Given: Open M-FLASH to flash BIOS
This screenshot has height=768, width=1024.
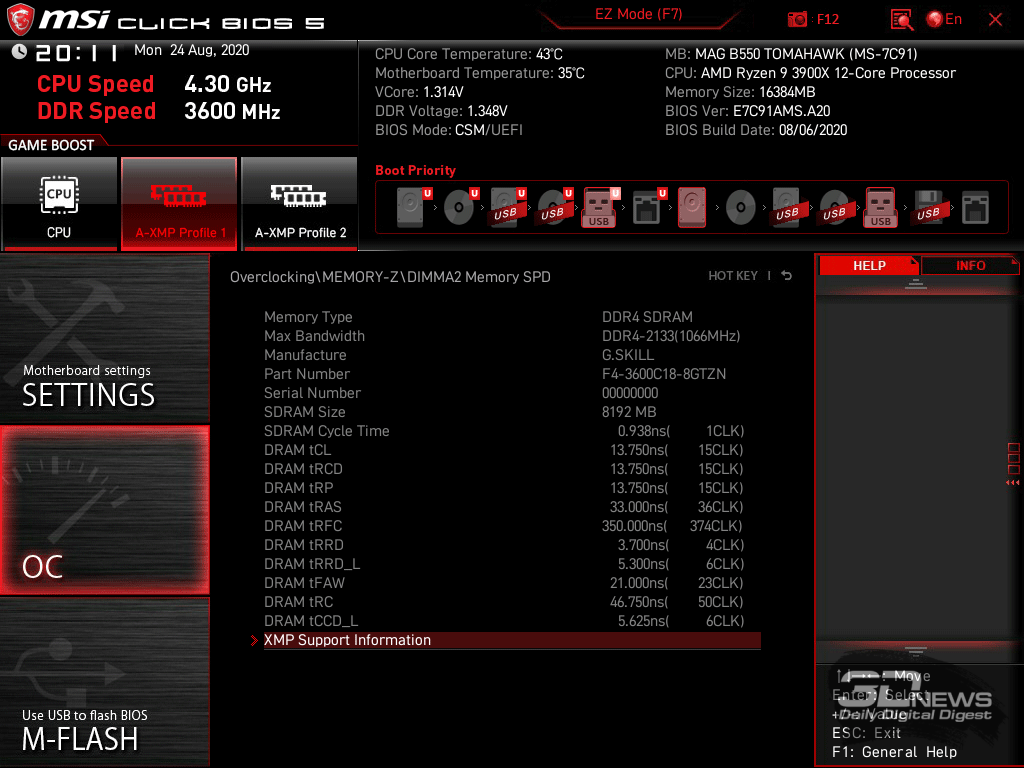Looking at the screenshot, I should (x=104, y=682).
